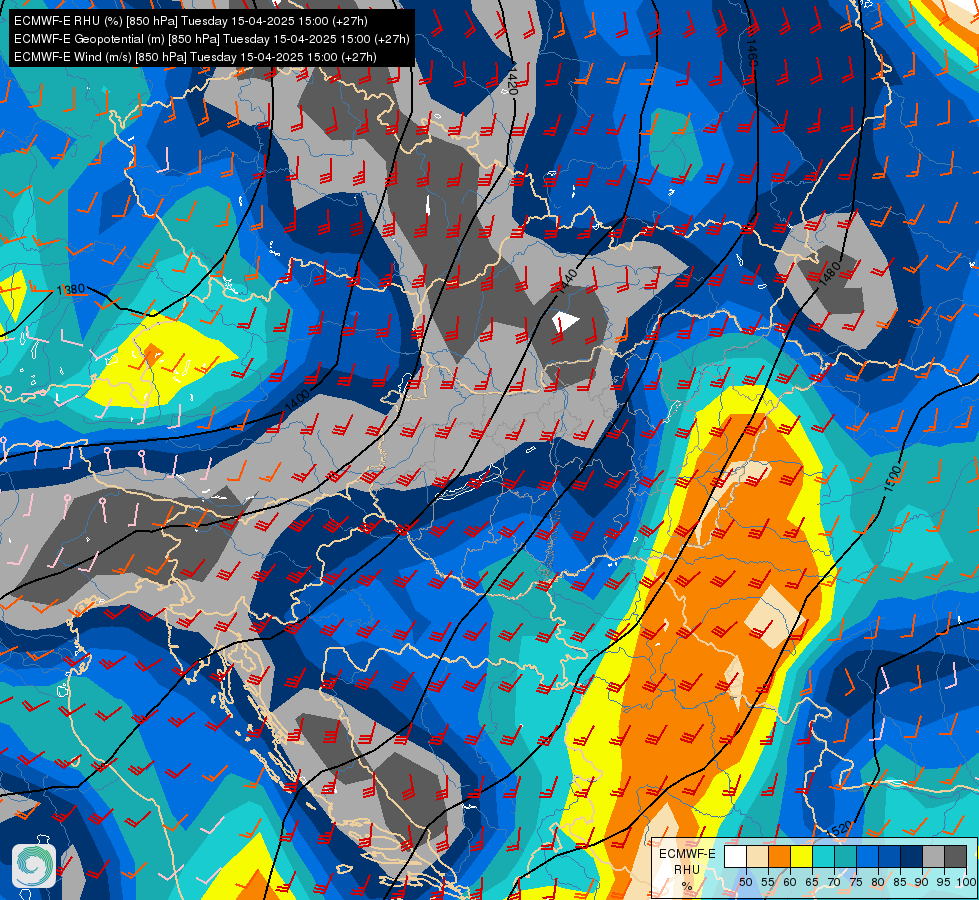Image resolution: width=979 pixels, height=900 pixels.
Task: Click the legend value 85
Action: point(900,882)
